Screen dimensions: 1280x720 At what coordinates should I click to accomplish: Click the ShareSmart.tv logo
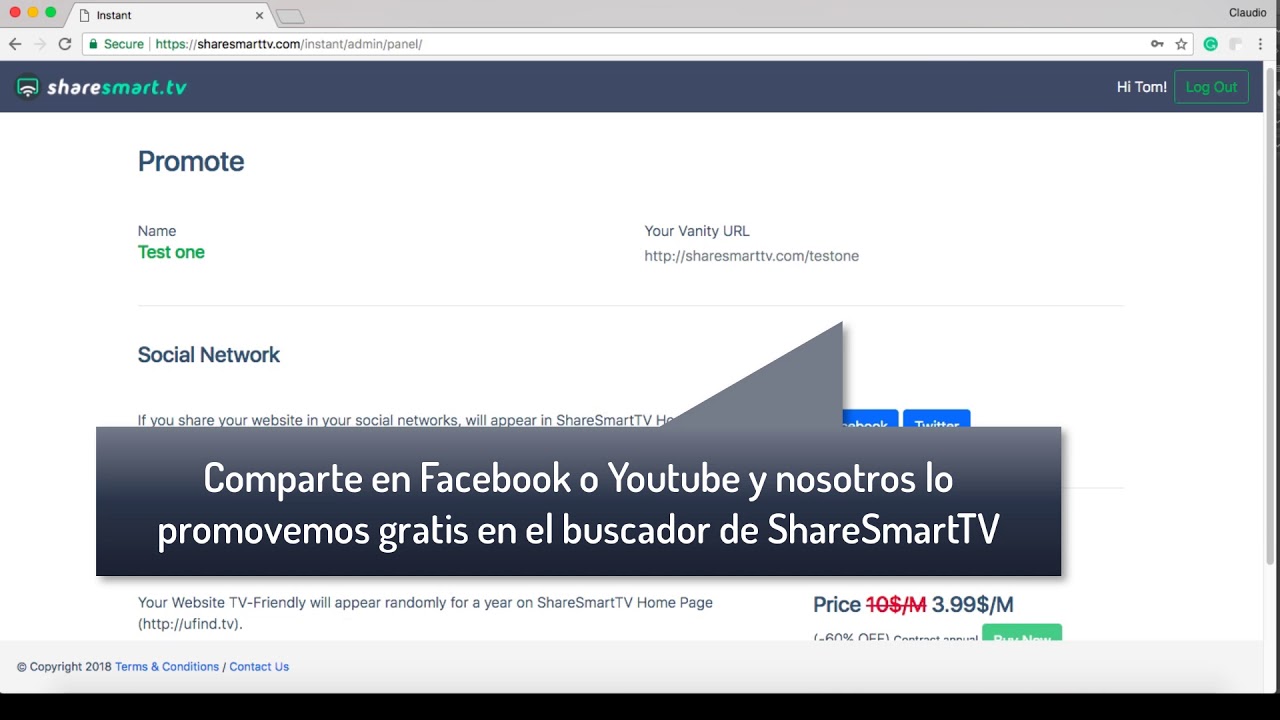click(102, 87)
